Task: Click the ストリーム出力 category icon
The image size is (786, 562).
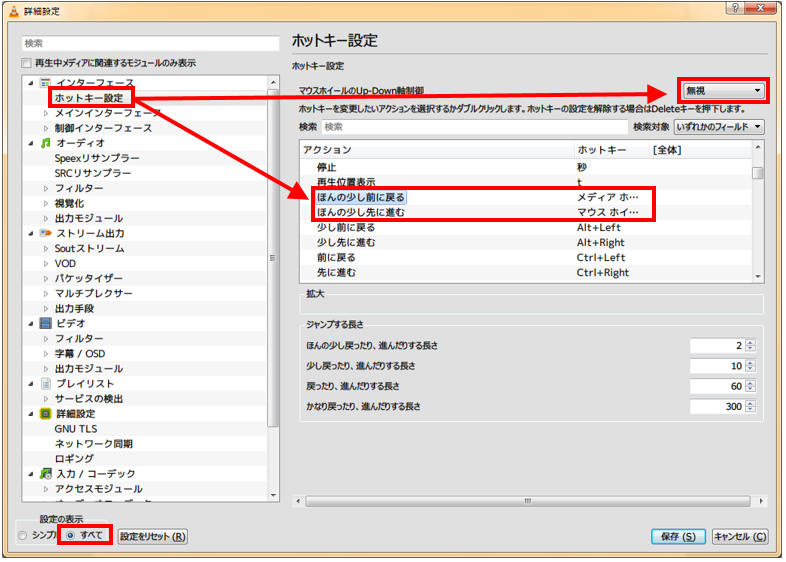Action: pos(45,233)
